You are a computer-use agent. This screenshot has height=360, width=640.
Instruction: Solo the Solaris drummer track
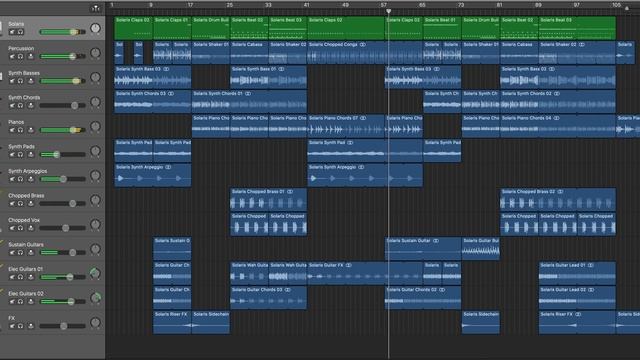(x=20, y=32)
